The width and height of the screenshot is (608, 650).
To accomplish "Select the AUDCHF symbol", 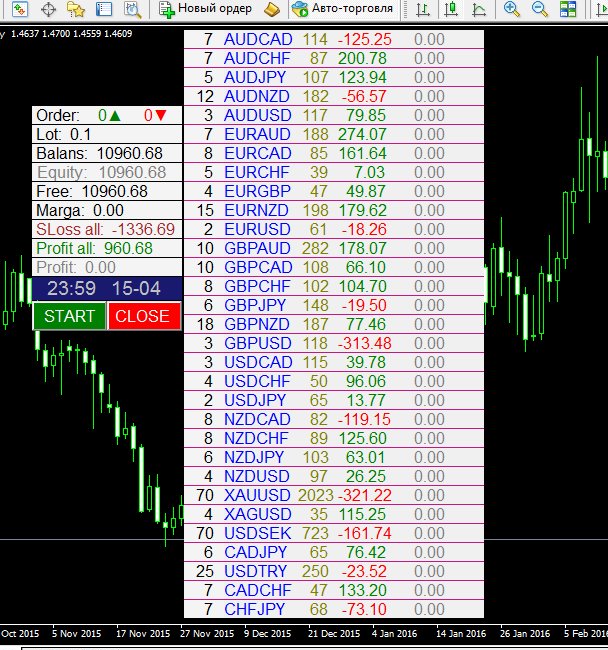I will click(x=257, y=58).
